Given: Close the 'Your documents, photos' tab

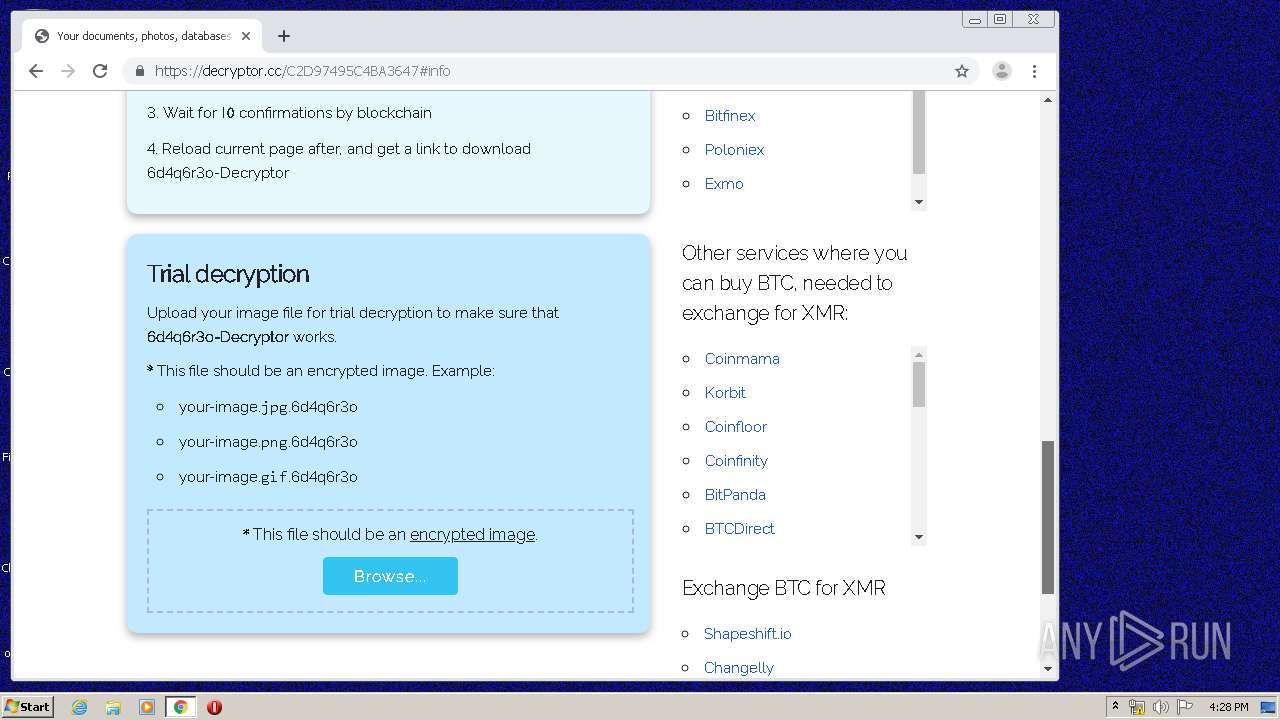Looking at the screenshot, I should [x=246, y=36].
